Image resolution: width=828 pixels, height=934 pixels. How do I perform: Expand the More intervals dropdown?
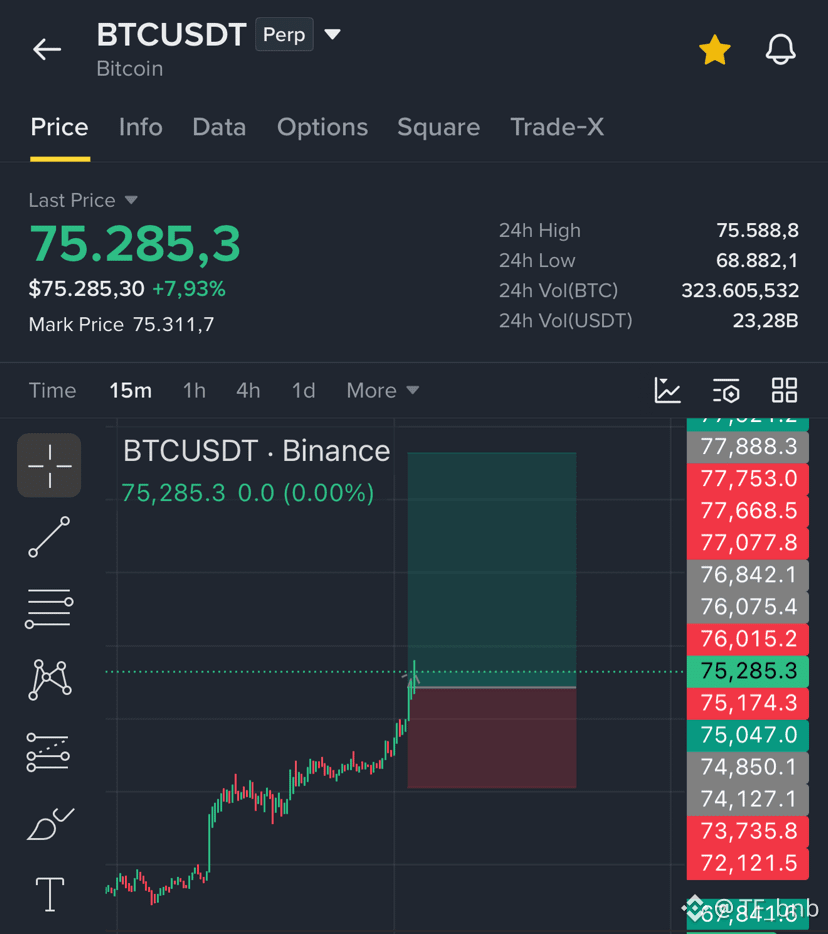[x=383, y=391]
